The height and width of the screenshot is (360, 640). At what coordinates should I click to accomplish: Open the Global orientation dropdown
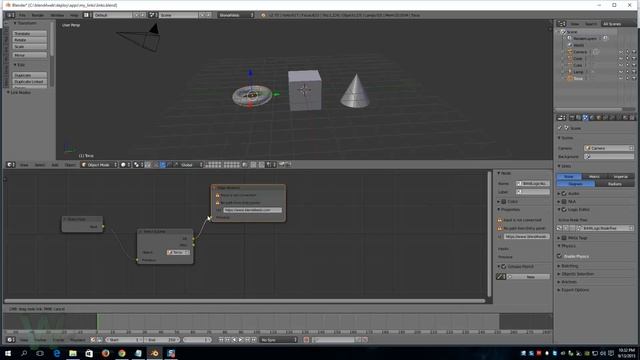point(191,164)
